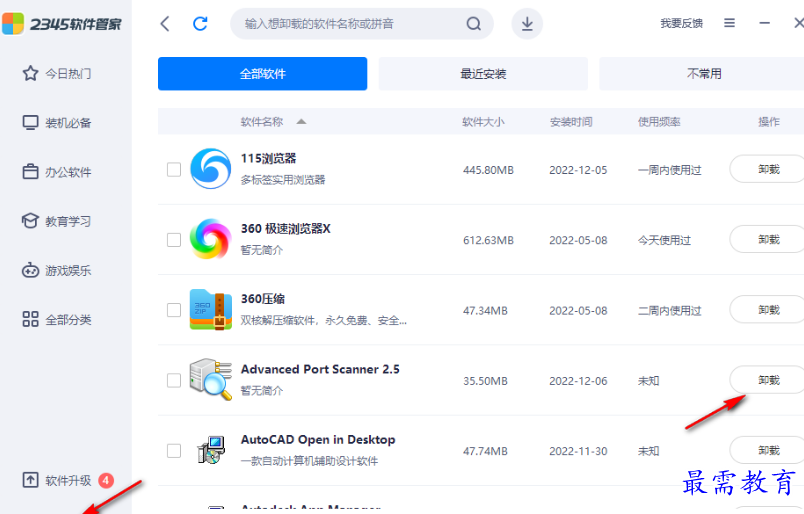Click the 360压缩 app icon

[210, 309]
